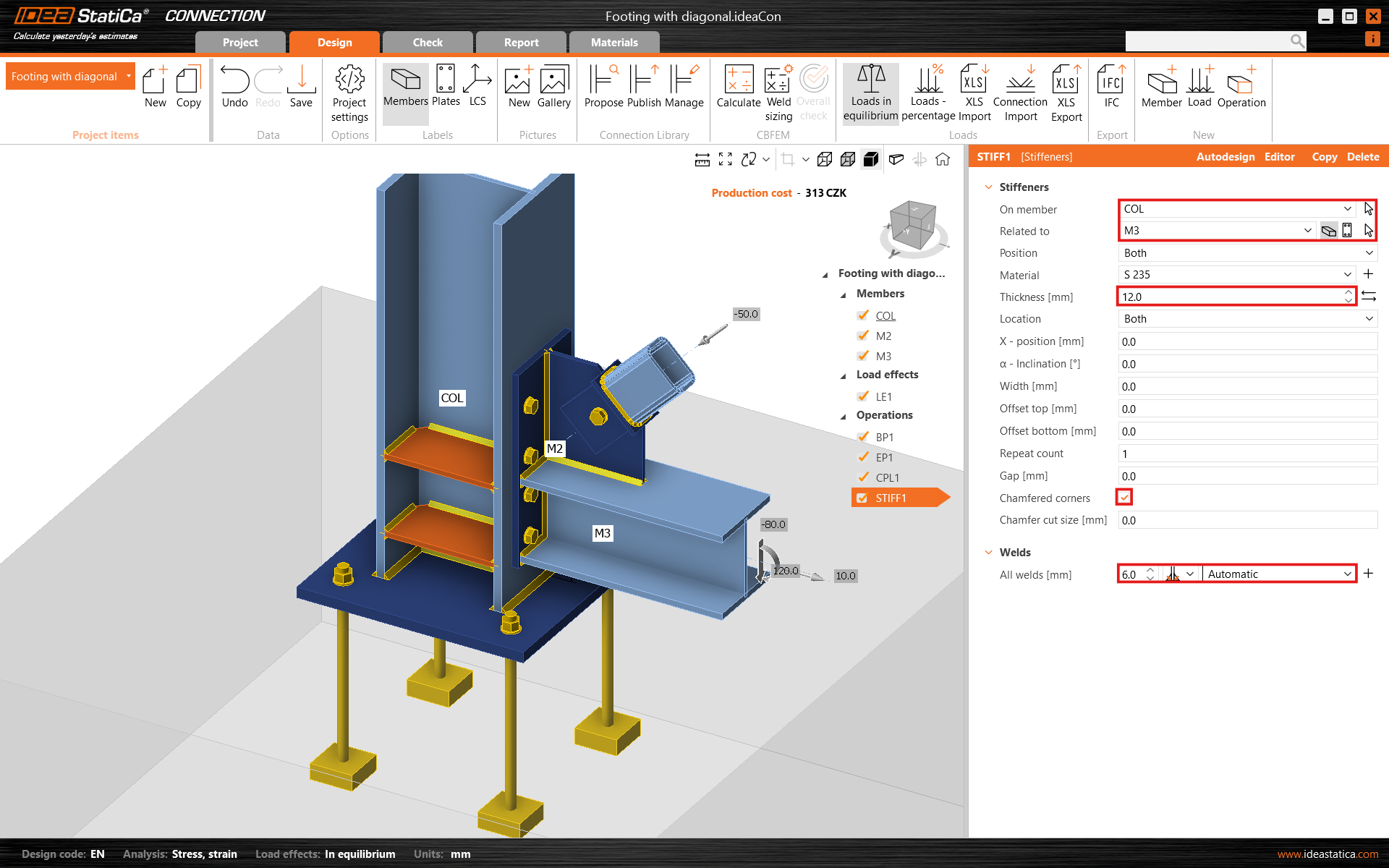The image size is (1389, 868).
Task: Collapse the Stiffeners section
Action: point(989,187)
